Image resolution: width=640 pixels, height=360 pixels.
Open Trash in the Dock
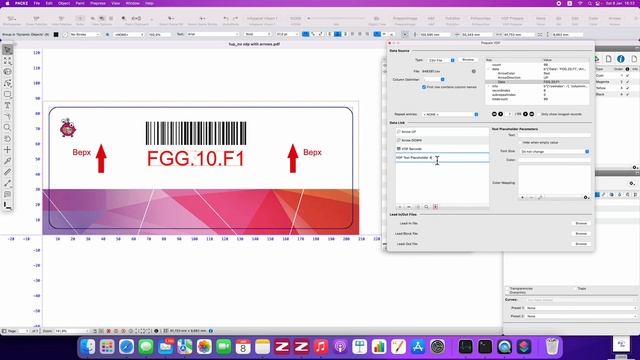point(552,347)
